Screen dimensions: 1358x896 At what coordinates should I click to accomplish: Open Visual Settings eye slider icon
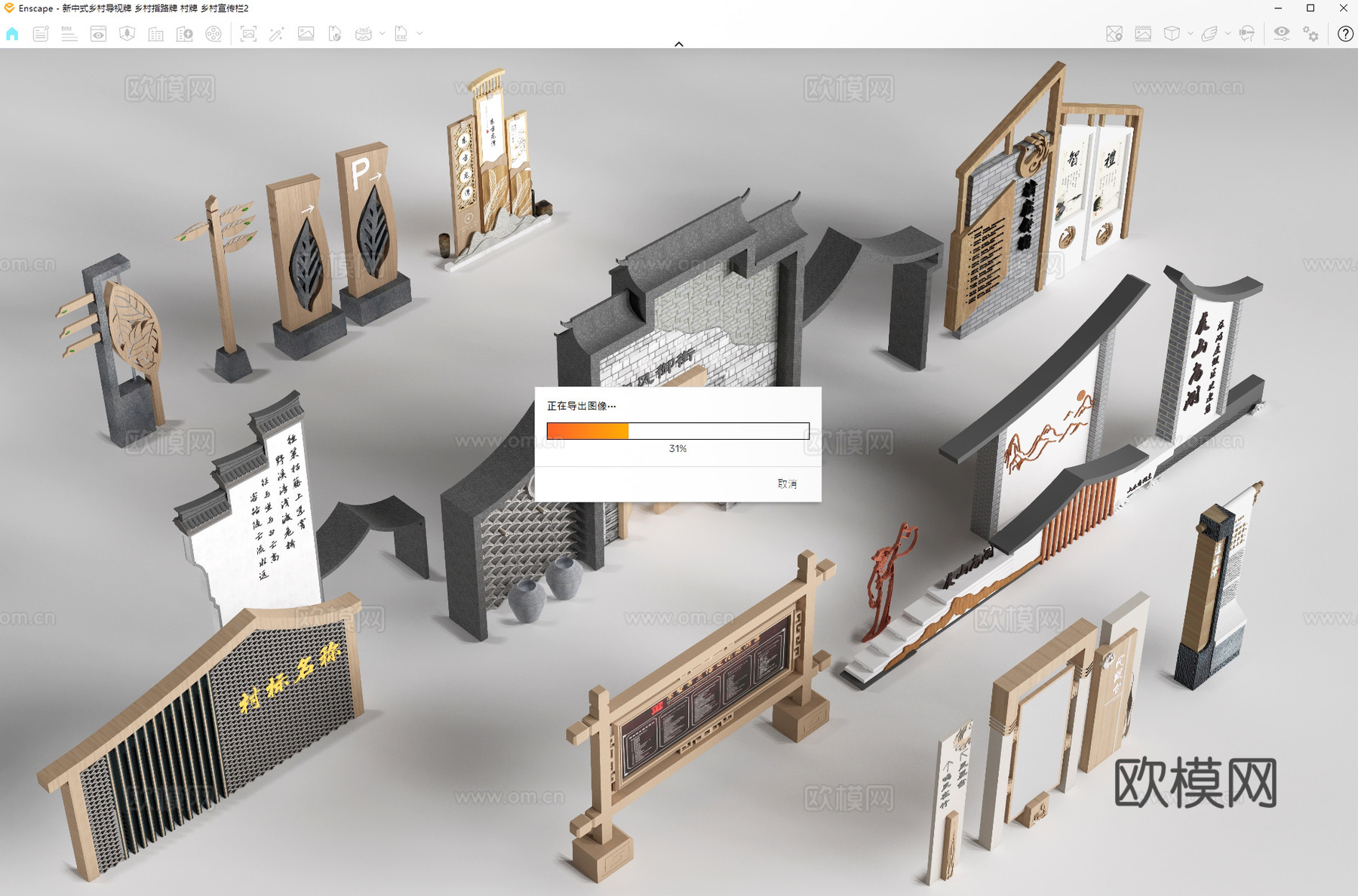click(1282, 34)
